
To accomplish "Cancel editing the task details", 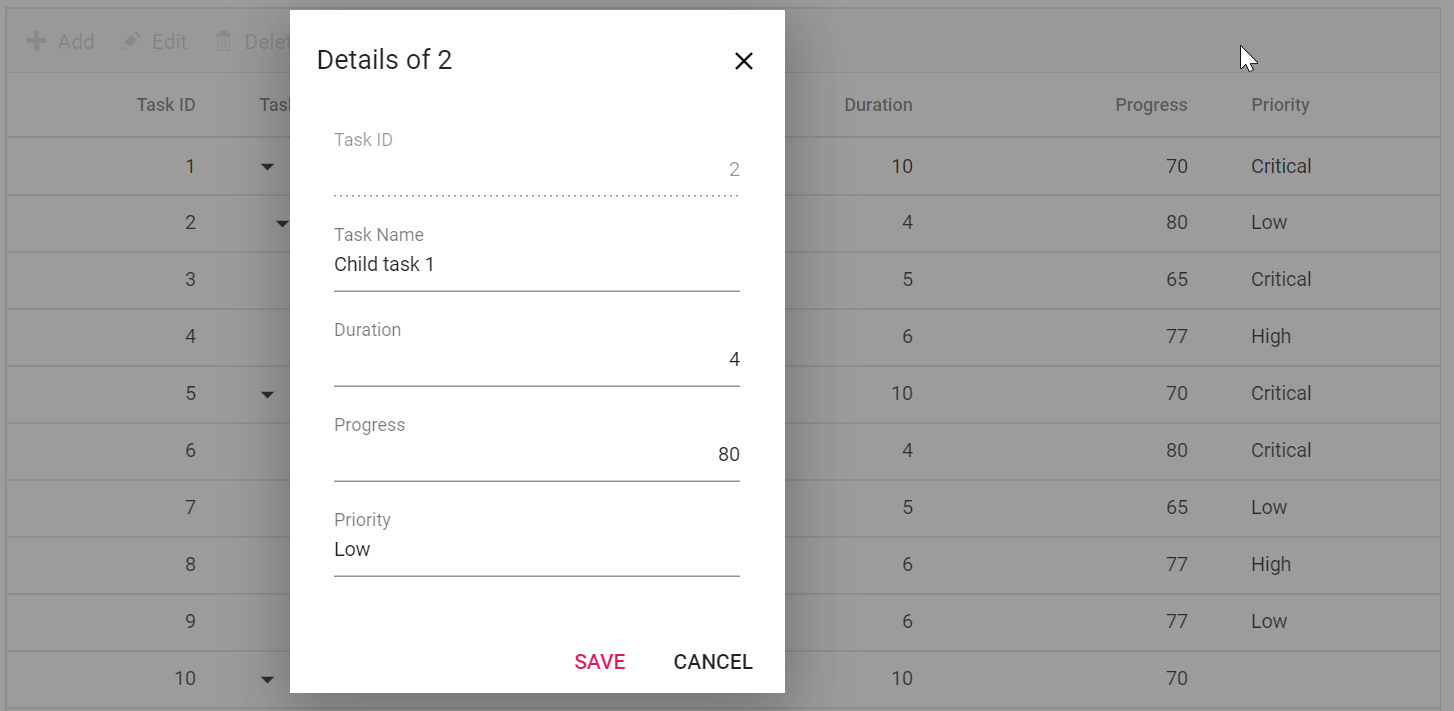I will coord(712,661).
